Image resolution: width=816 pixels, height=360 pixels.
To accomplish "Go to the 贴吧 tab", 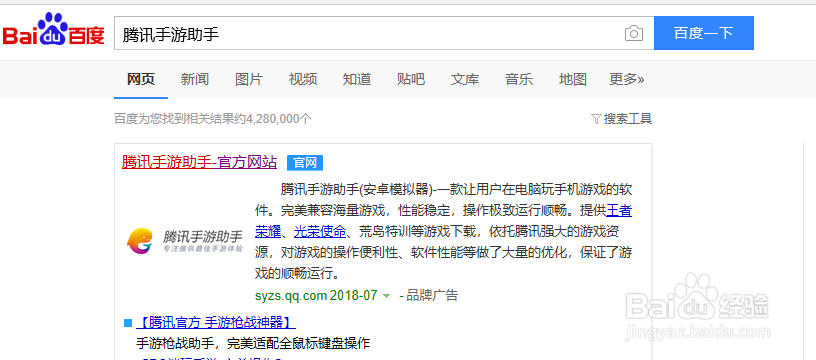I will pyautogui.click(x=411, y=79).
